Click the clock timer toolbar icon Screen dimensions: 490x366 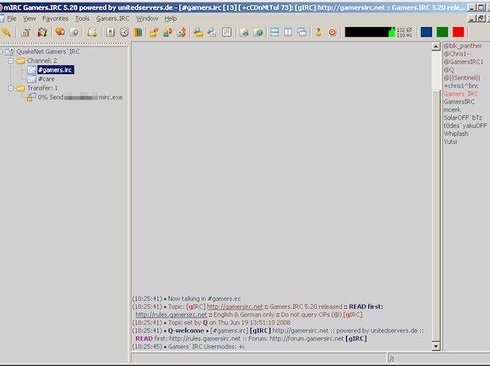coord(124,32)
